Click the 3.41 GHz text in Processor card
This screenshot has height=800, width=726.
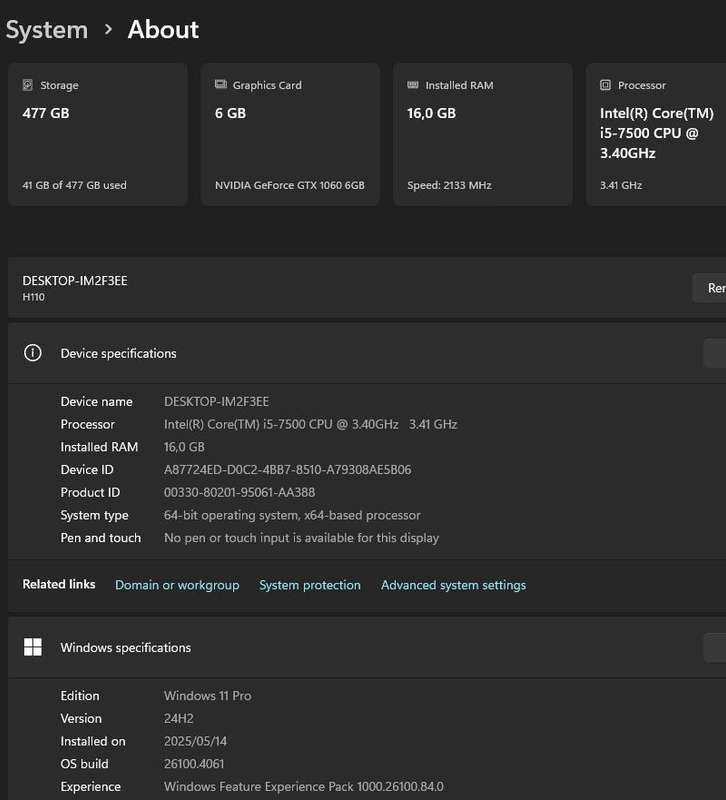tap(621, 185)
